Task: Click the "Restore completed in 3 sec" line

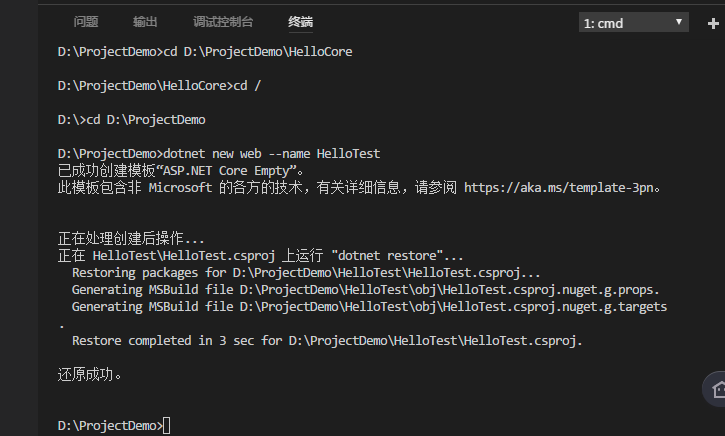Action: point(326,341)
